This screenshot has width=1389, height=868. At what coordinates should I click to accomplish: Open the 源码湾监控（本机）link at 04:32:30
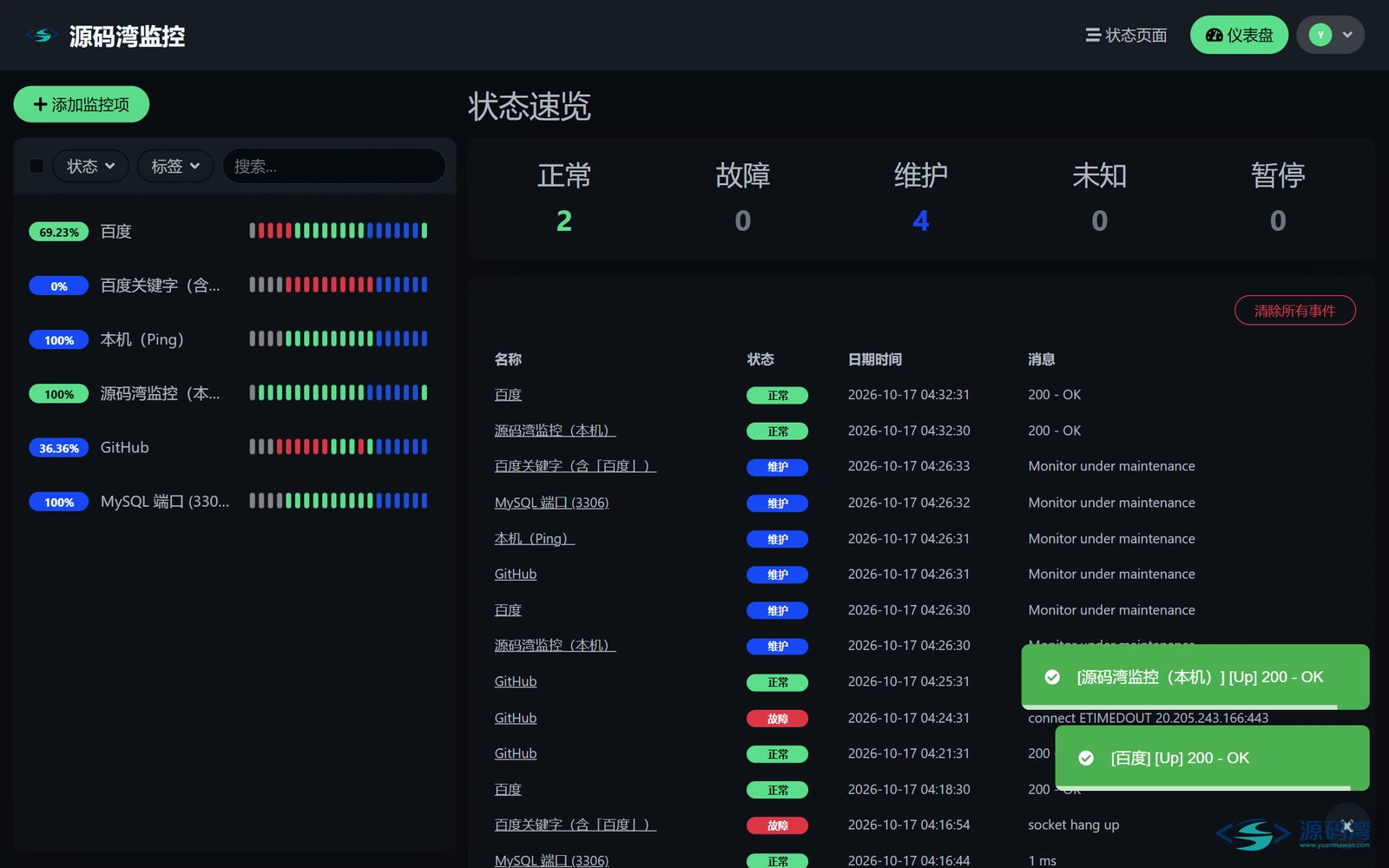point(555,431)
